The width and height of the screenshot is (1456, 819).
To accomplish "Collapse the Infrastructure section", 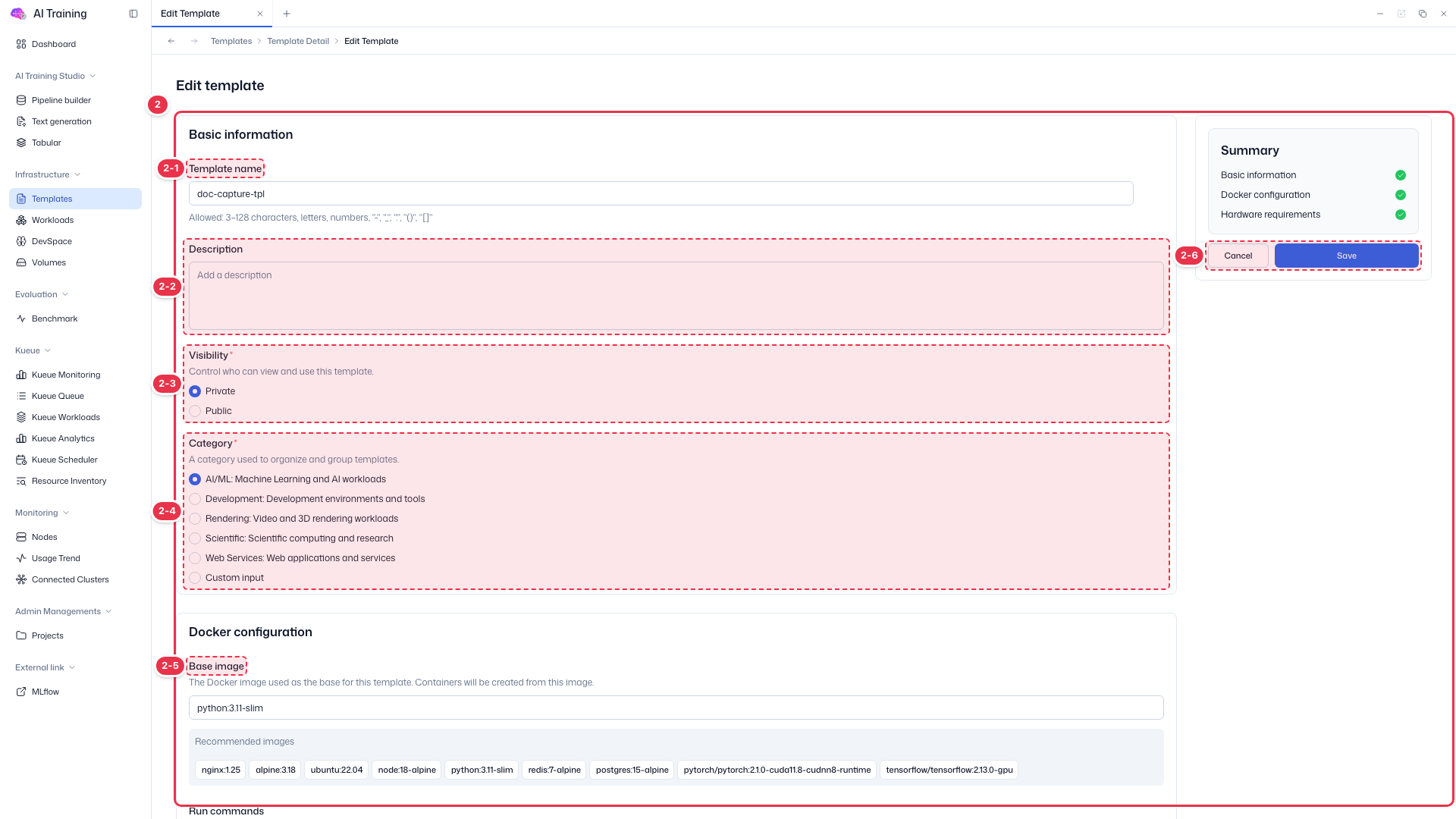I will tap(48, 174).
